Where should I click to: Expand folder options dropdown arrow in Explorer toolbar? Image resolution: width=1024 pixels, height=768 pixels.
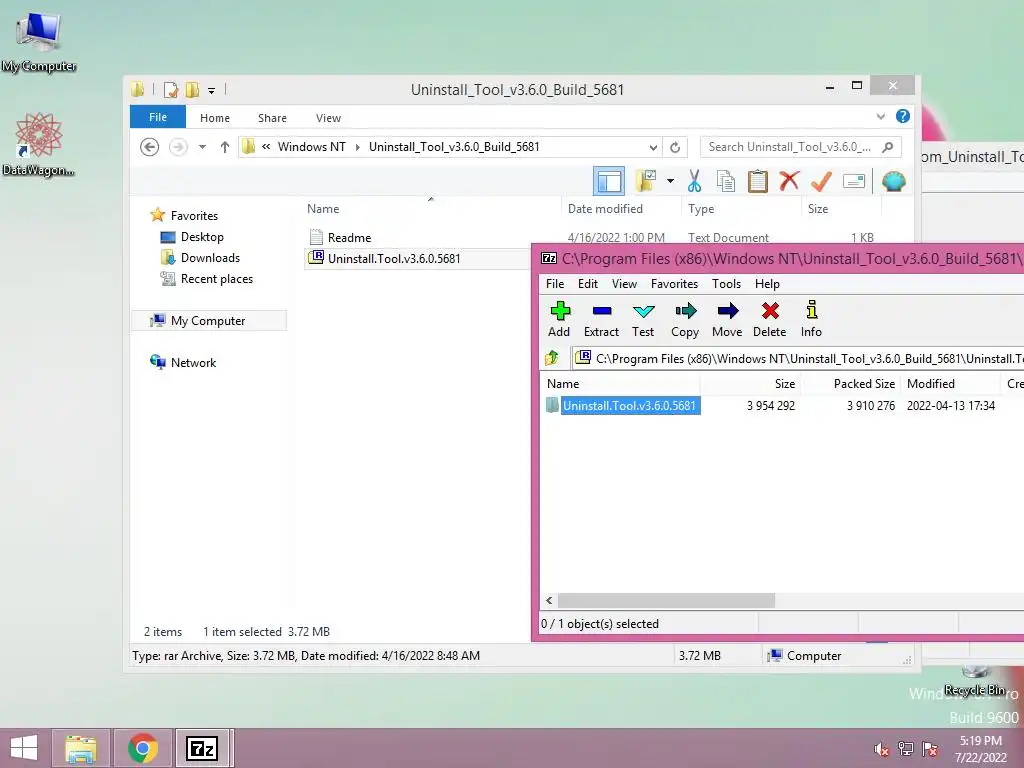pos(670,181)
